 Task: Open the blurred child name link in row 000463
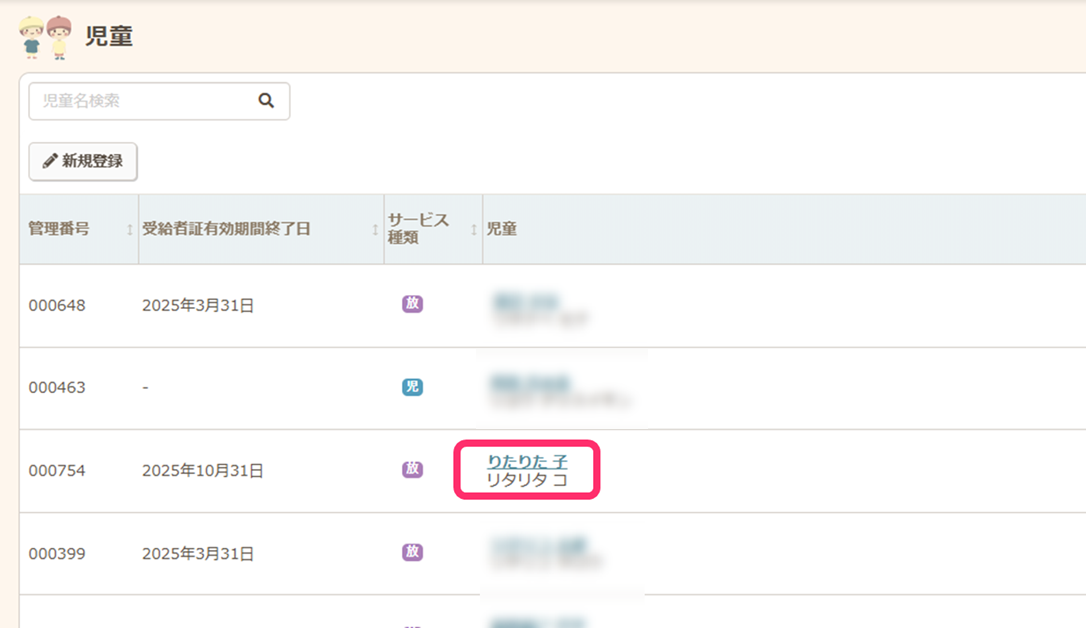click(x=529, y=381)
